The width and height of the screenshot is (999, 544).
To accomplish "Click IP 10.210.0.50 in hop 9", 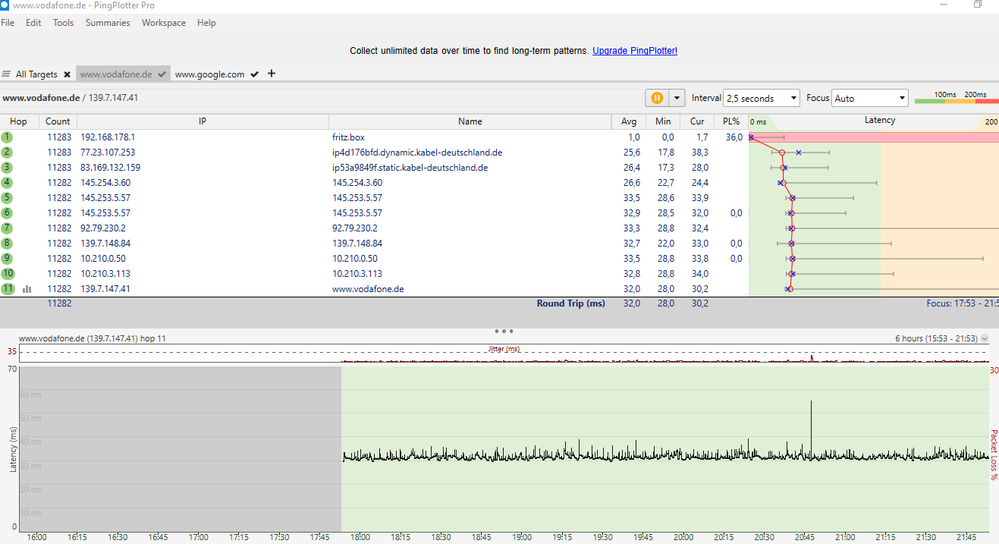I will pos(103,258).
